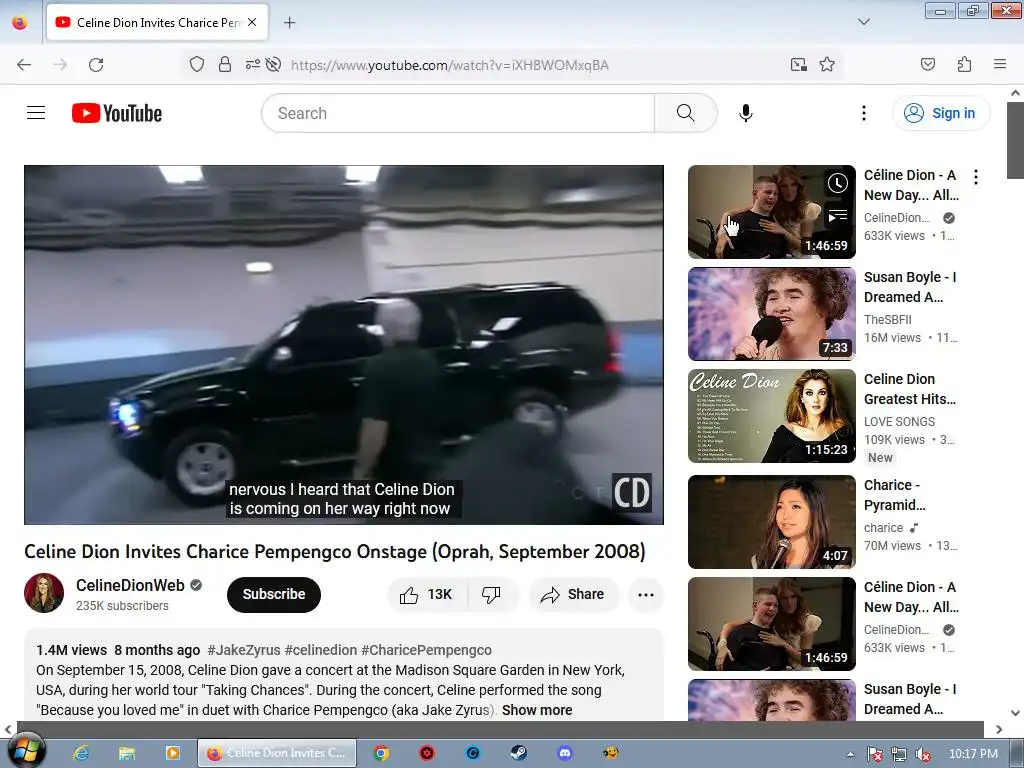Open action menu for first Céline Dion video

click(976, 177)
